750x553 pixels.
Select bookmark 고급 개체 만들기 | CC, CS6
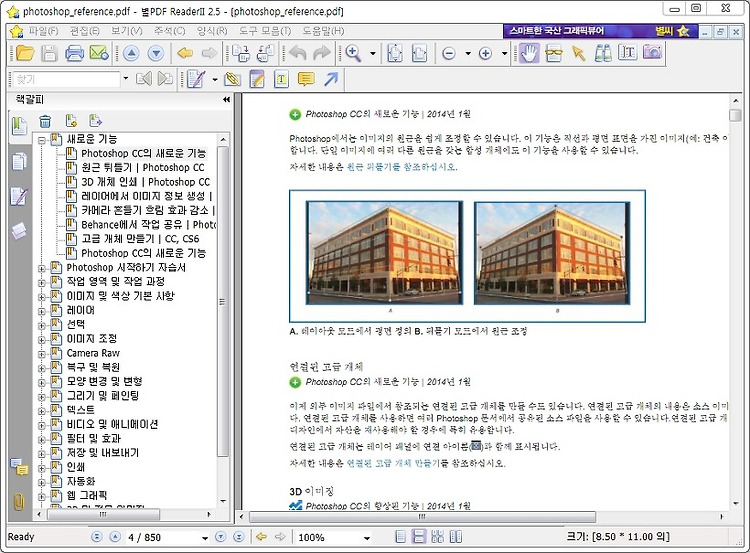pyautogui.click(x=140, y=239)
